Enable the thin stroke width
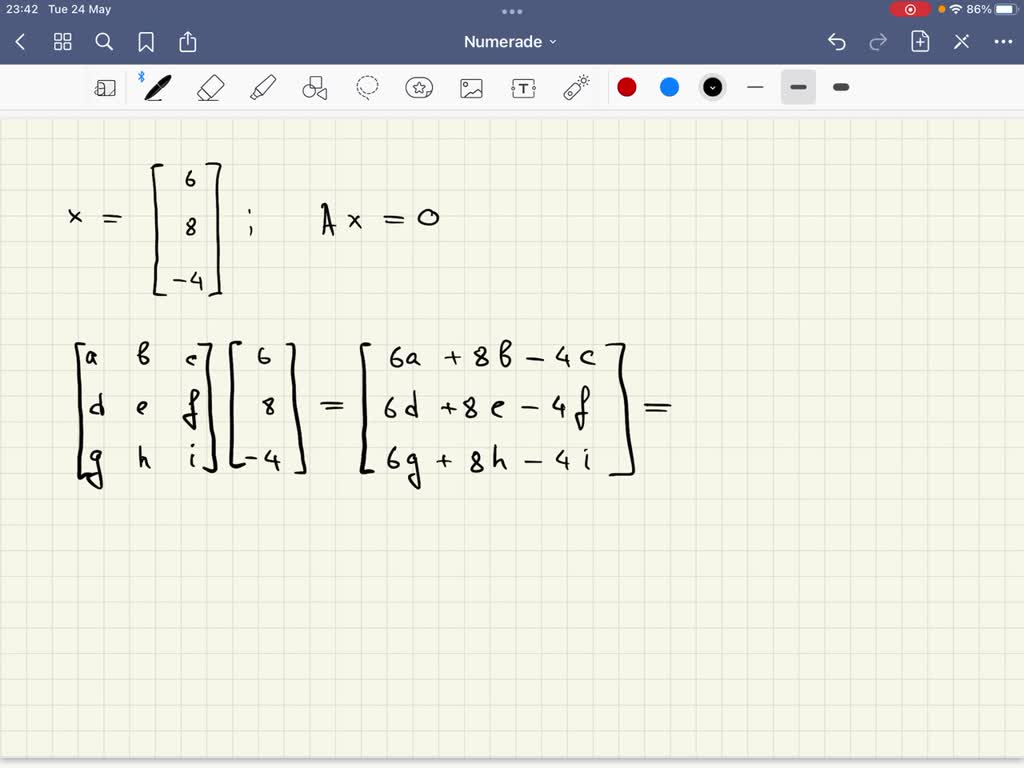The width and height of the screenshot is (1024, 768). [755, 88]
